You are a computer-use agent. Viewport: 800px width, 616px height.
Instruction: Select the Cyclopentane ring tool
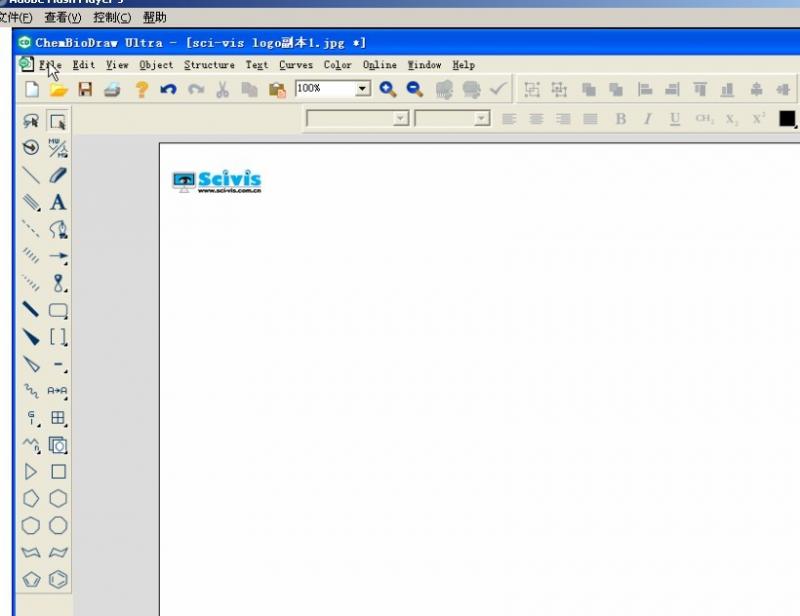pos(31,499)
